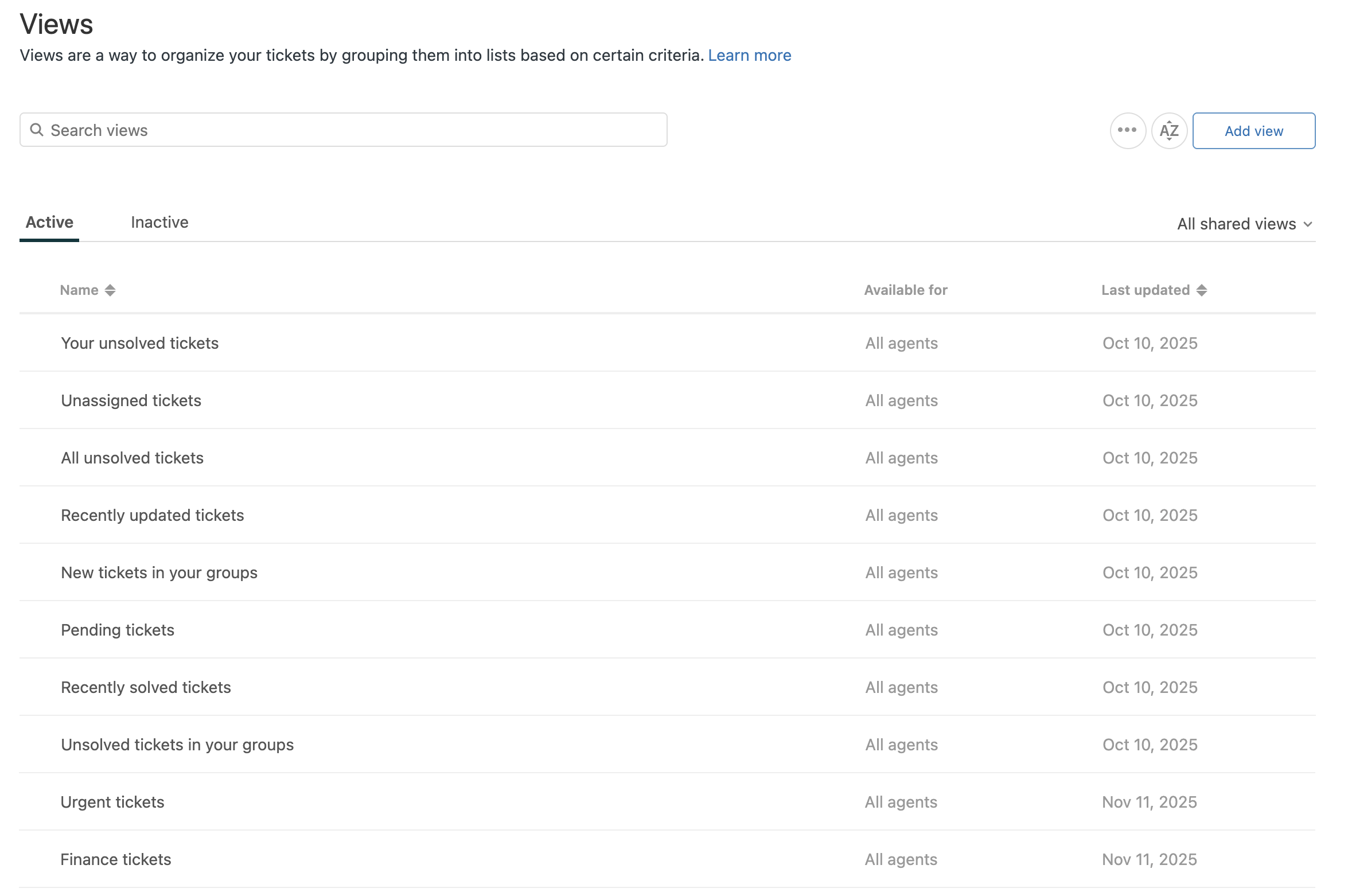Sort by Name column arrows

click(x=110, y=290)
